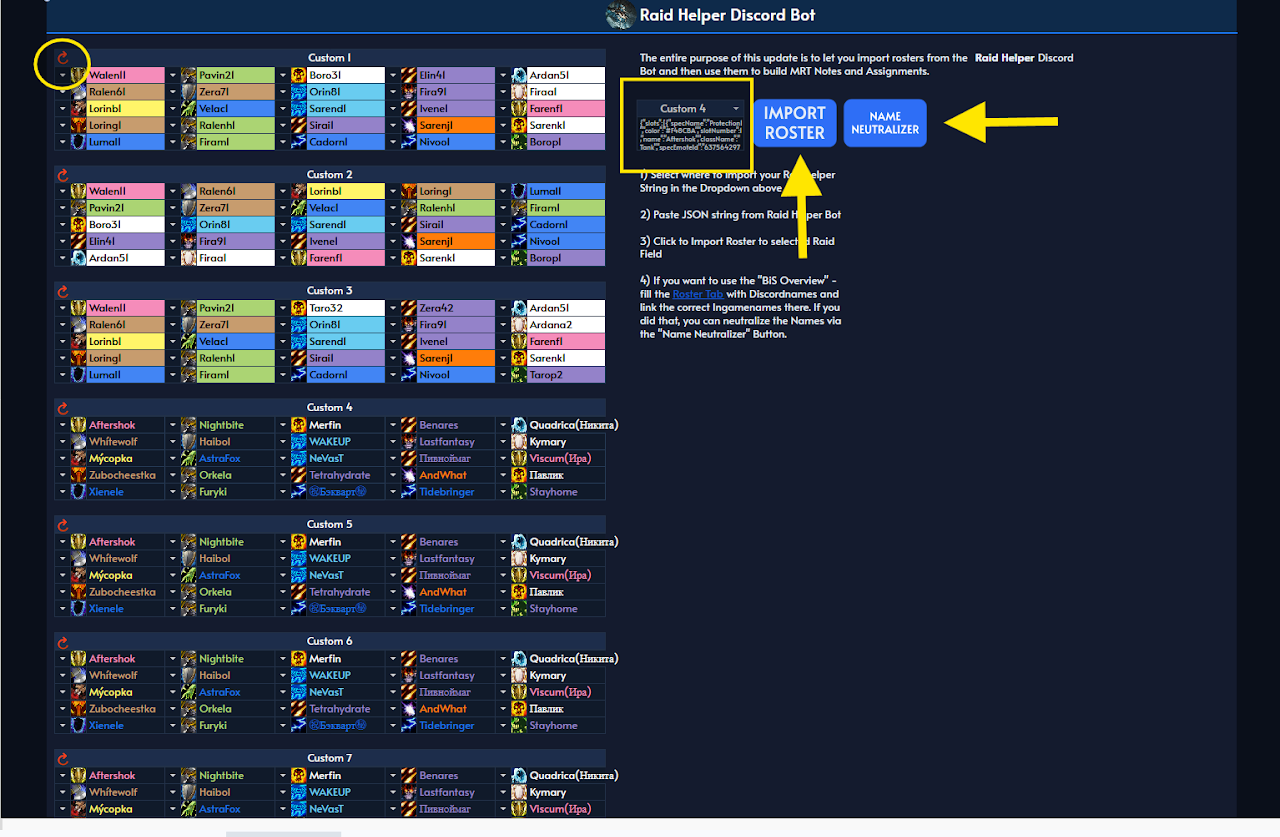Click the spec icon beside Zera42 in Custom 3
Image resolution: width=1280 pixels, height=837 pixels.
[408, 308]
